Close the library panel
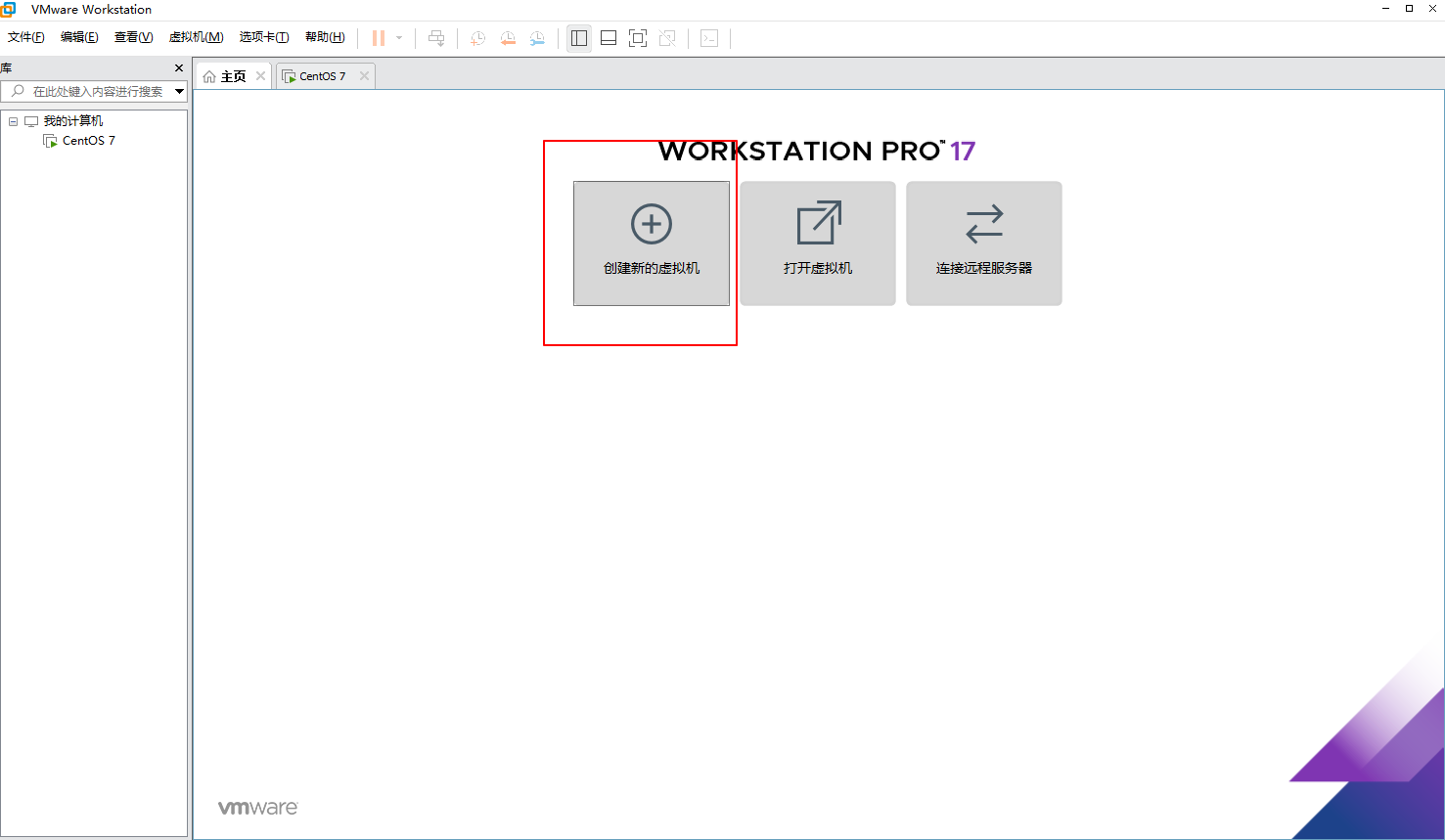The height and width of the screenshot is (840, 1445). coord(179,67)
